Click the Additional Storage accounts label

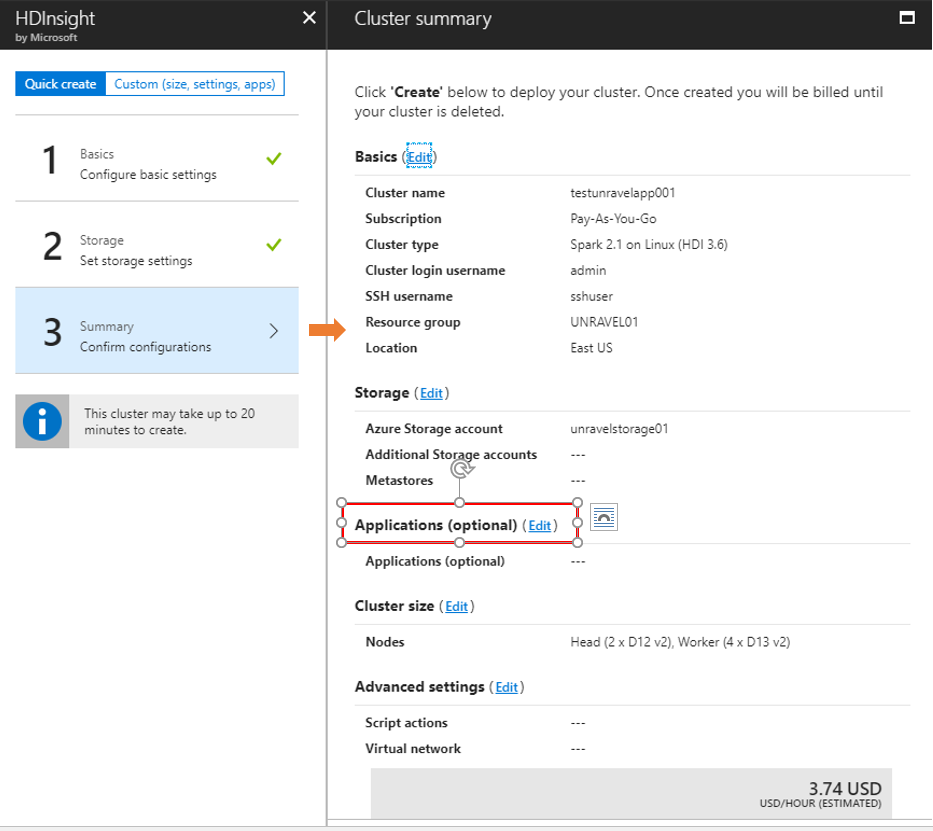point(451,454)
